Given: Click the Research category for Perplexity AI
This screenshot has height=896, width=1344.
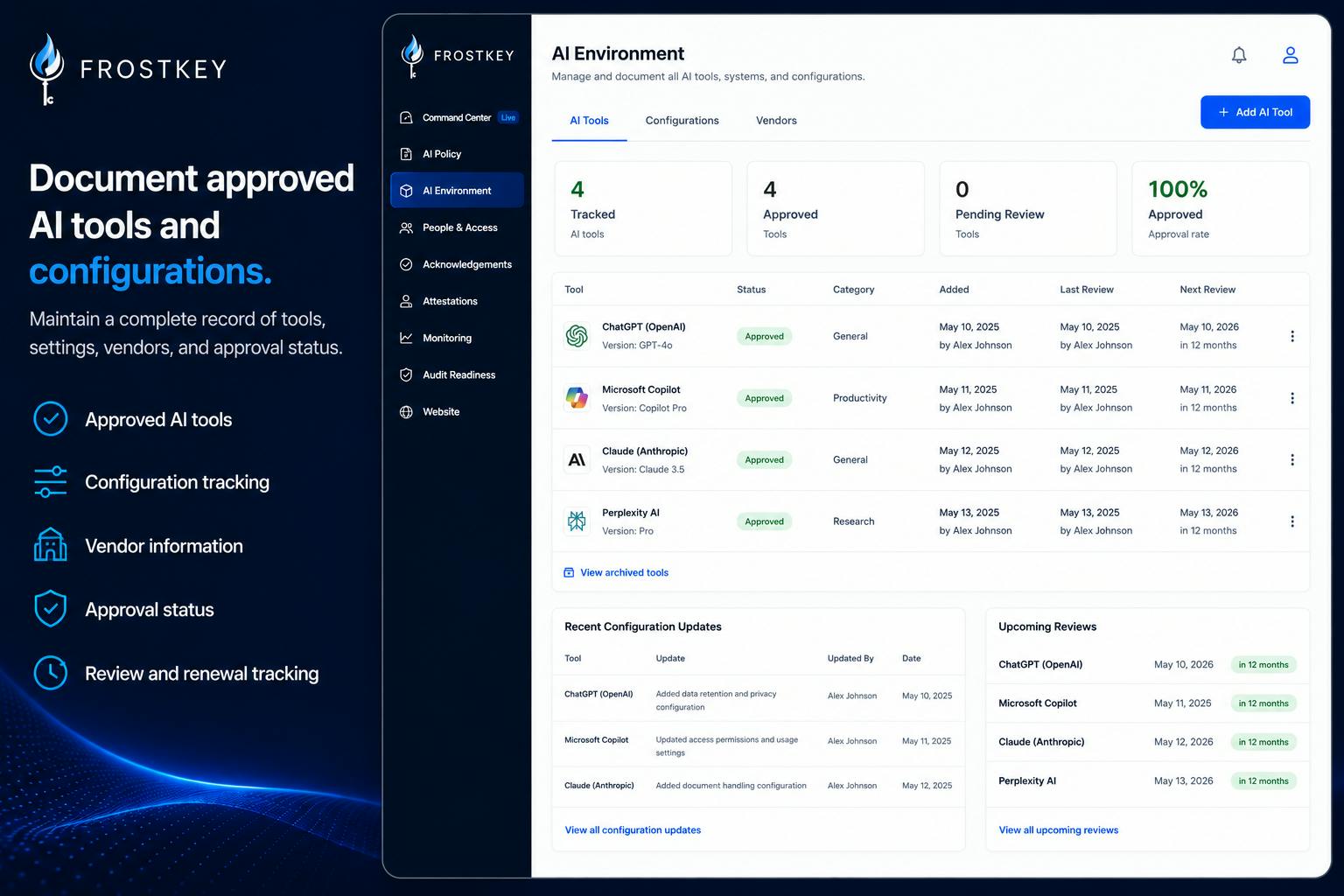Looking at the screenshot, I should pos(853,521).
